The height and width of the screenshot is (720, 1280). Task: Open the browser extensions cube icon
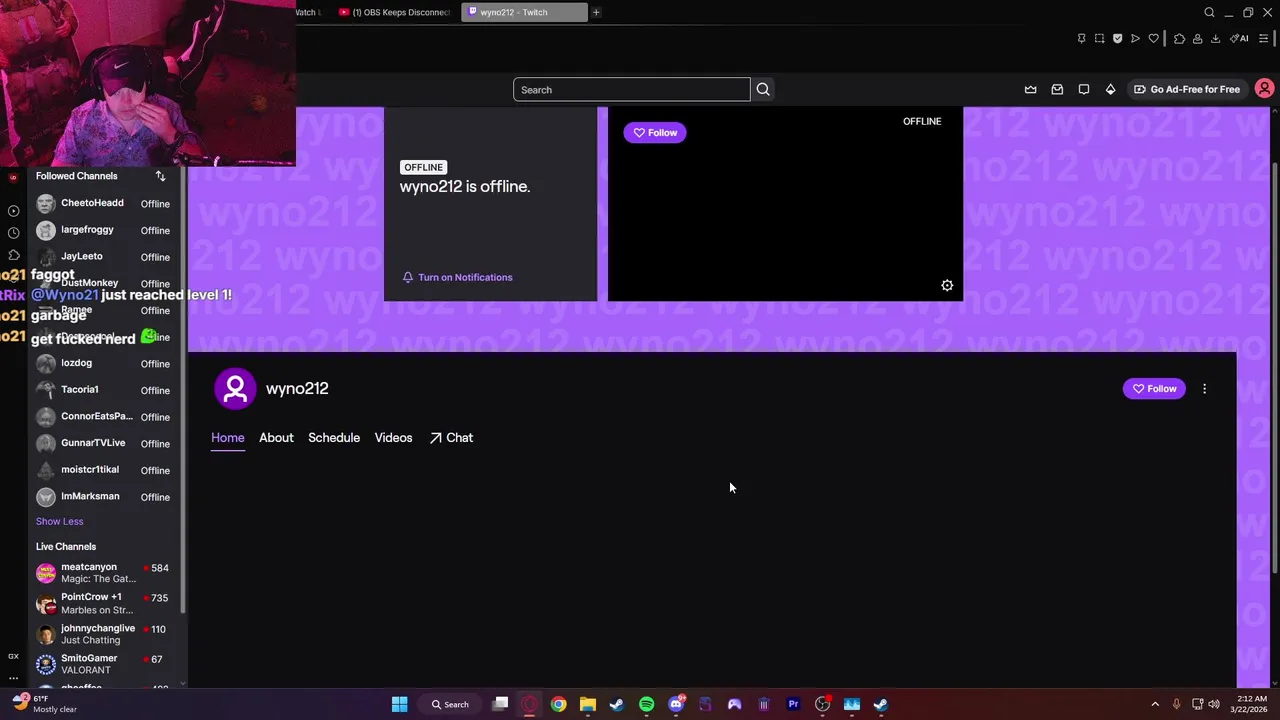[x=1179, y=39]
